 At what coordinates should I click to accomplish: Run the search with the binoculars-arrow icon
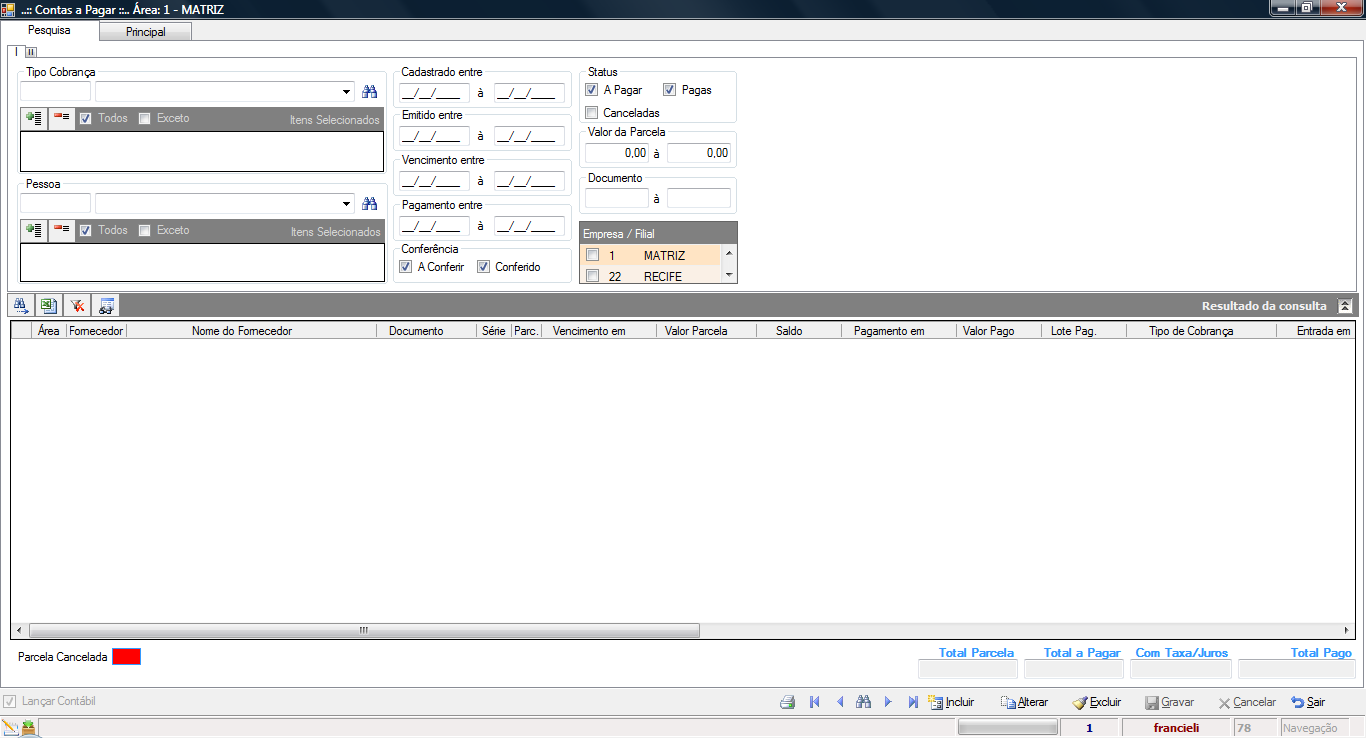point(20,305)
